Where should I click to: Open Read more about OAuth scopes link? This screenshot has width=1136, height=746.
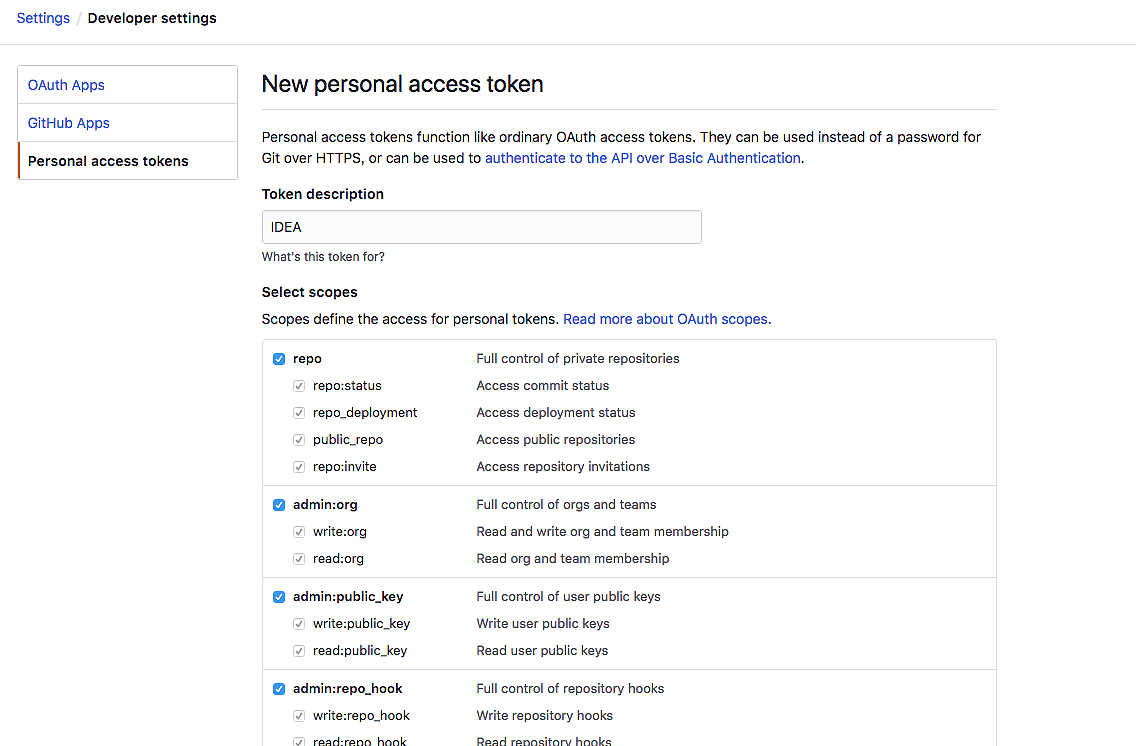(667, 319)
